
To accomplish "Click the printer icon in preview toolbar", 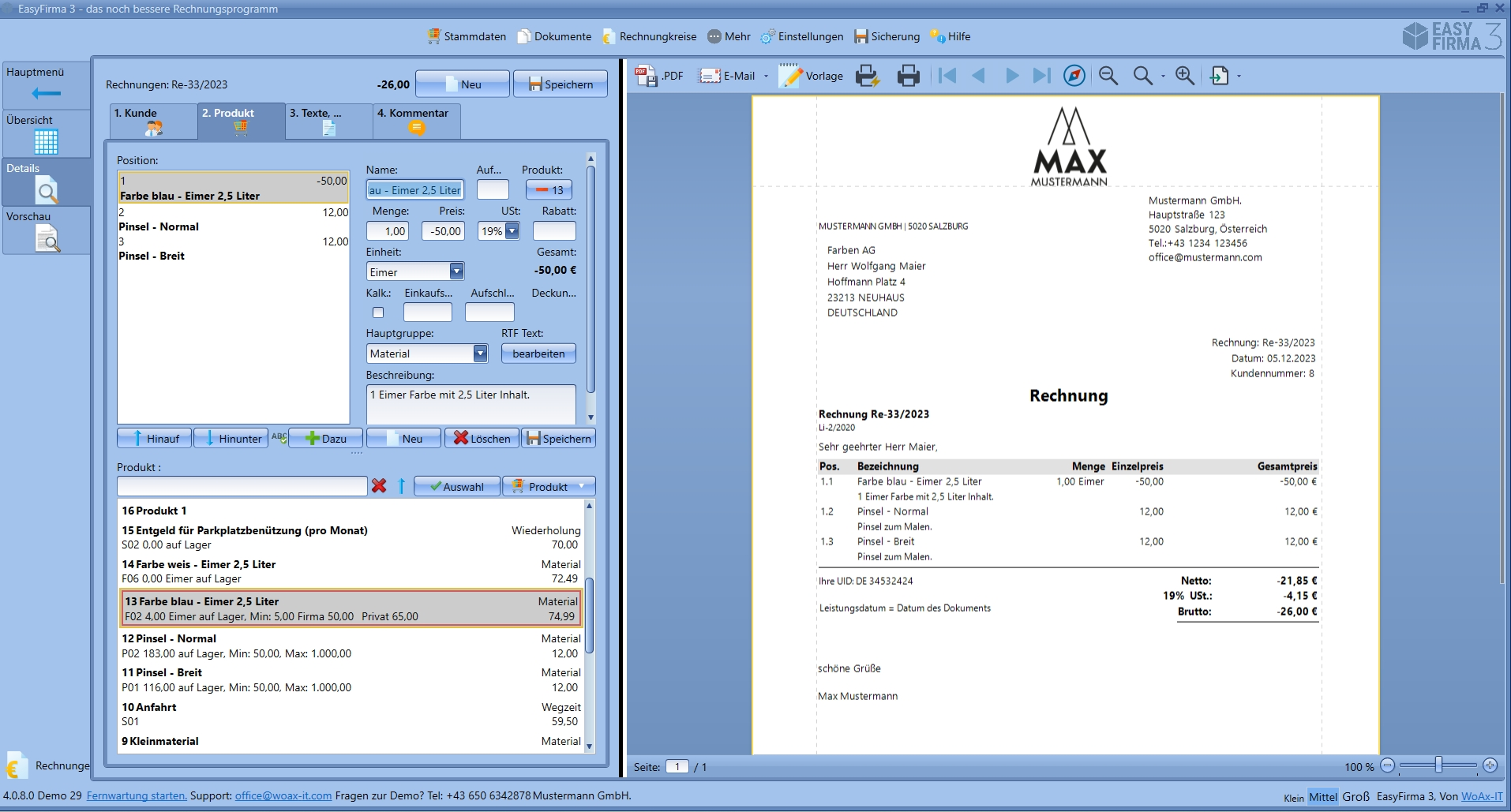I will 909,76.
